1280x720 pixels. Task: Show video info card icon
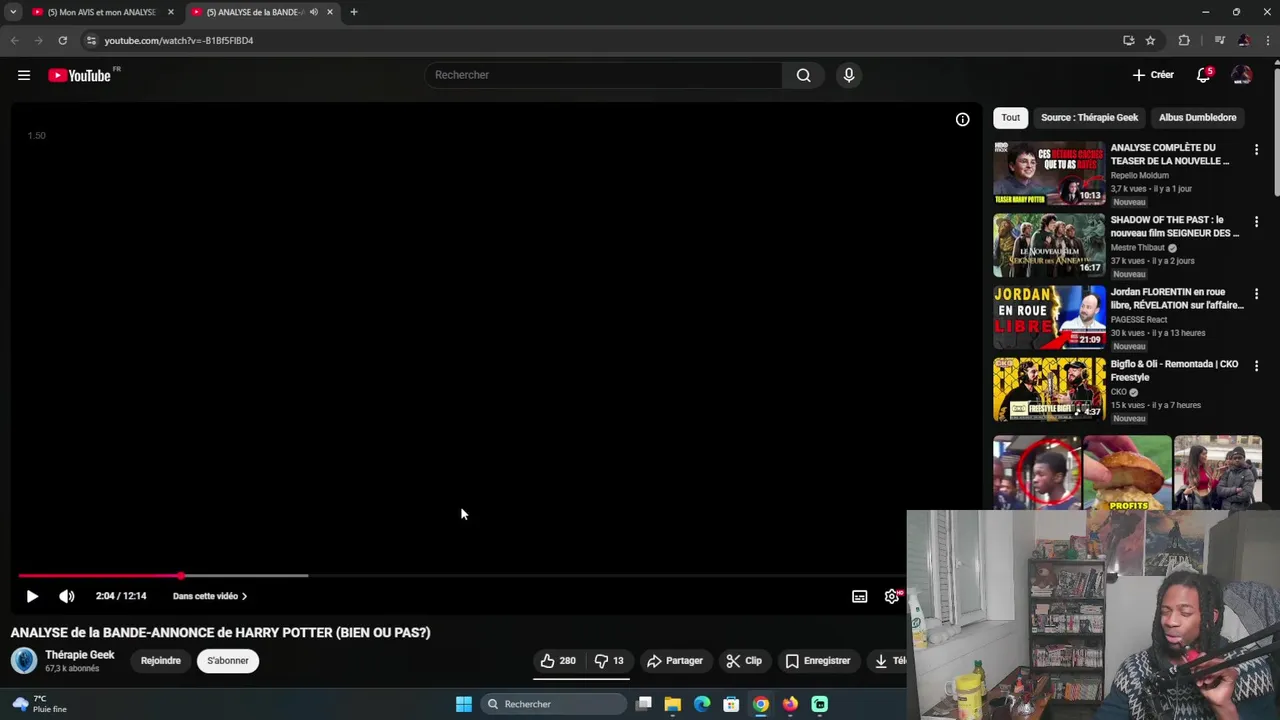click(x=962, y=120)
